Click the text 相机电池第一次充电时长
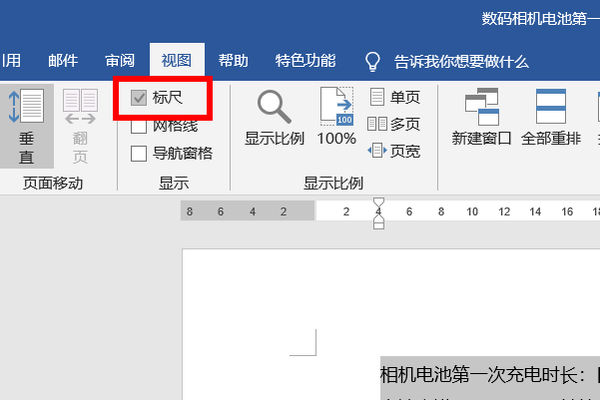Image resolution: width=600 pixels, height=400 pixels. pyautogui.click(x=481, y=374)
